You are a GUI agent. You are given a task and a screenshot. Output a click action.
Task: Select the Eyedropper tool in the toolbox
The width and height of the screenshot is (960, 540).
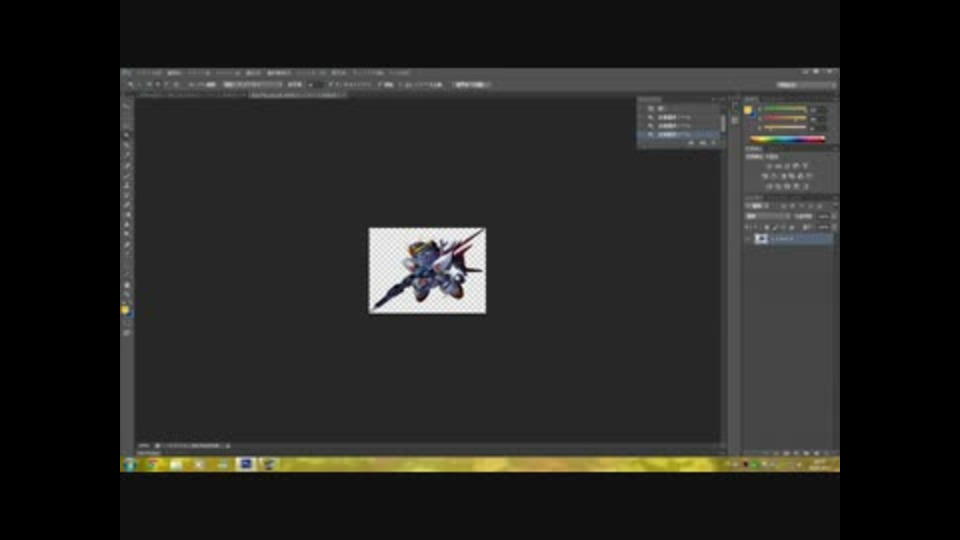click(x=127, y=156)
